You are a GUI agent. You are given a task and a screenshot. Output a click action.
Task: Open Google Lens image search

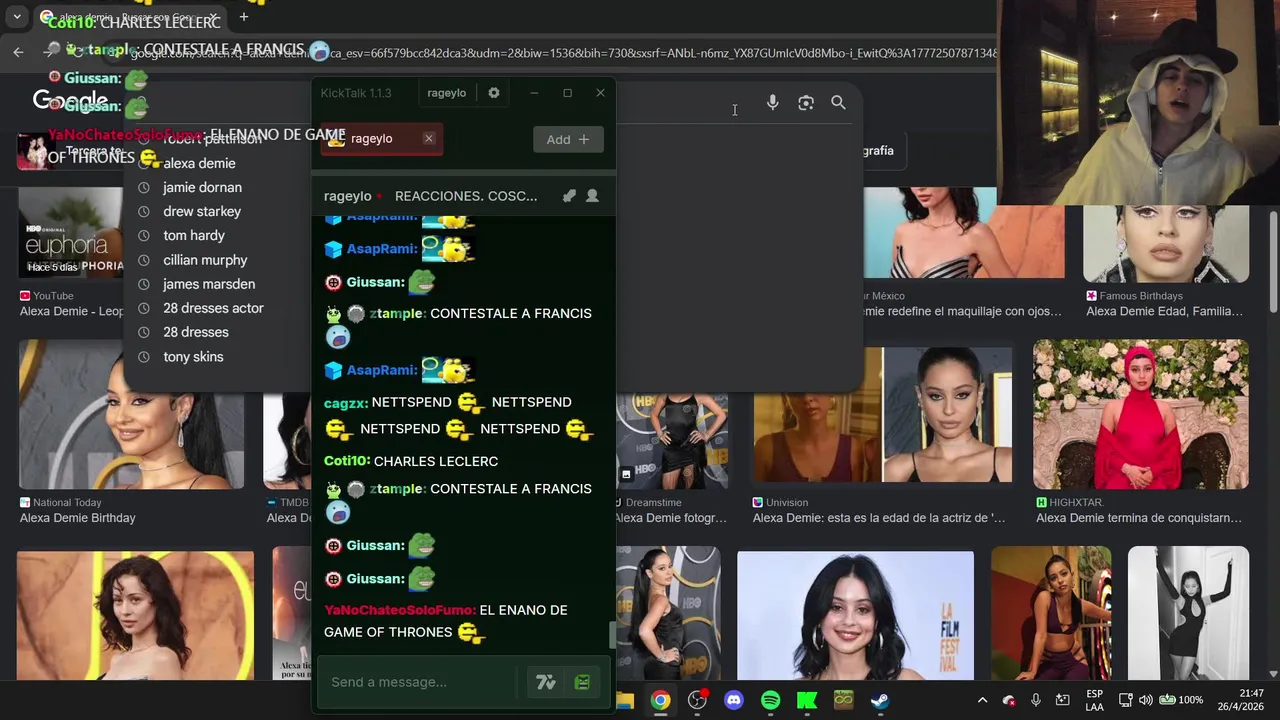point(806,103)
